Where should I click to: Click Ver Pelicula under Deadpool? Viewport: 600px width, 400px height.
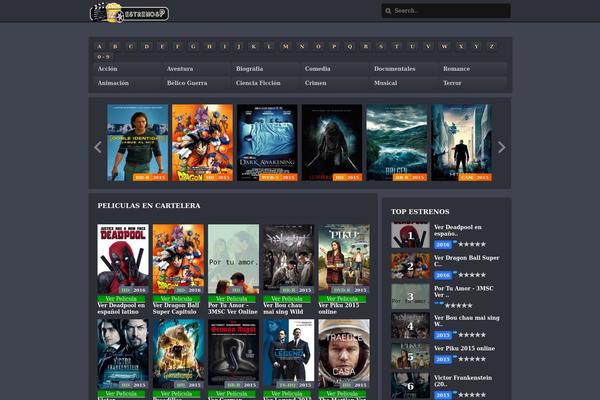121,299
